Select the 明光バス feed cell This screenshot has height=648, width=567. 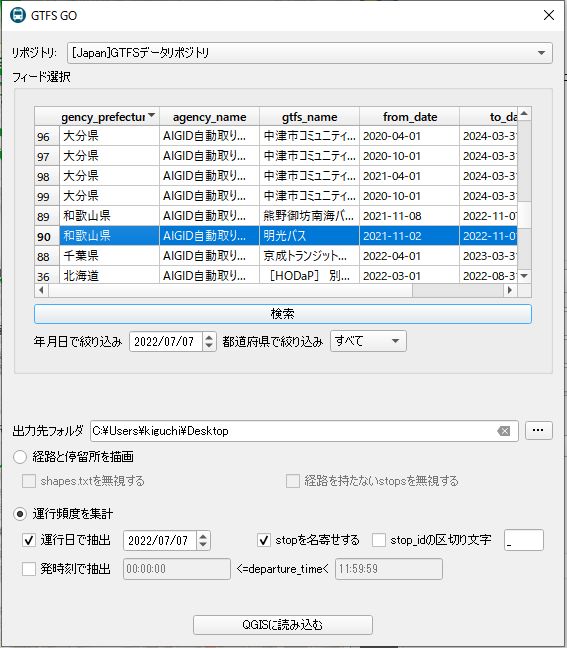click(310, 236)
